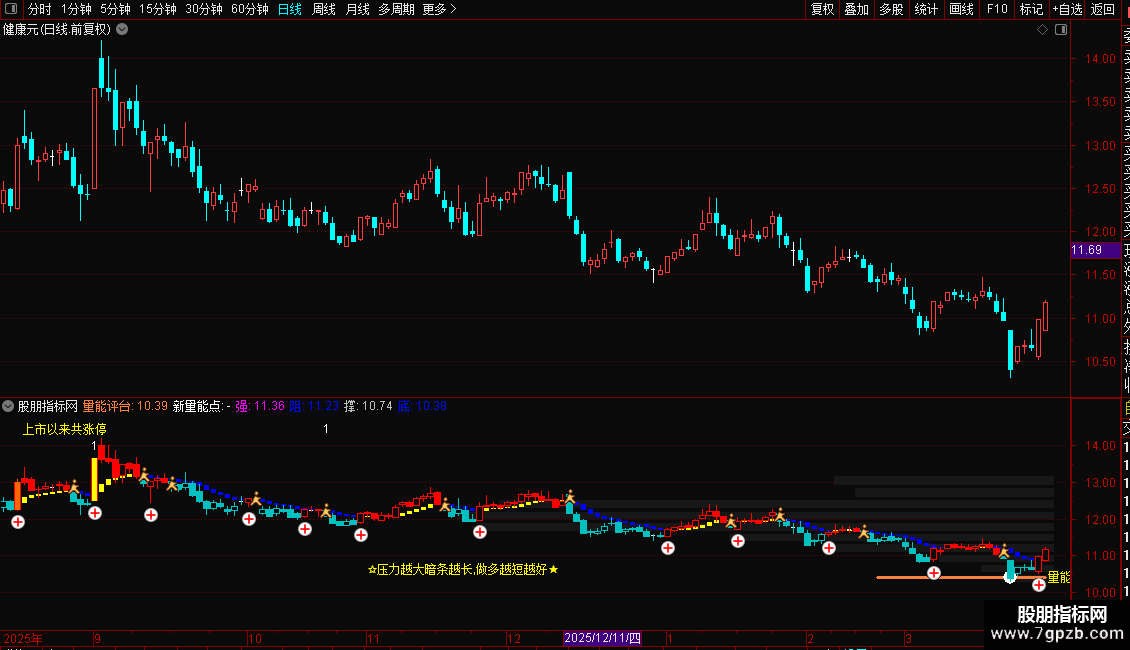Toggle the side panel icon in chart header
The image size is (1130, 650).
click(x=1061, y=30)
